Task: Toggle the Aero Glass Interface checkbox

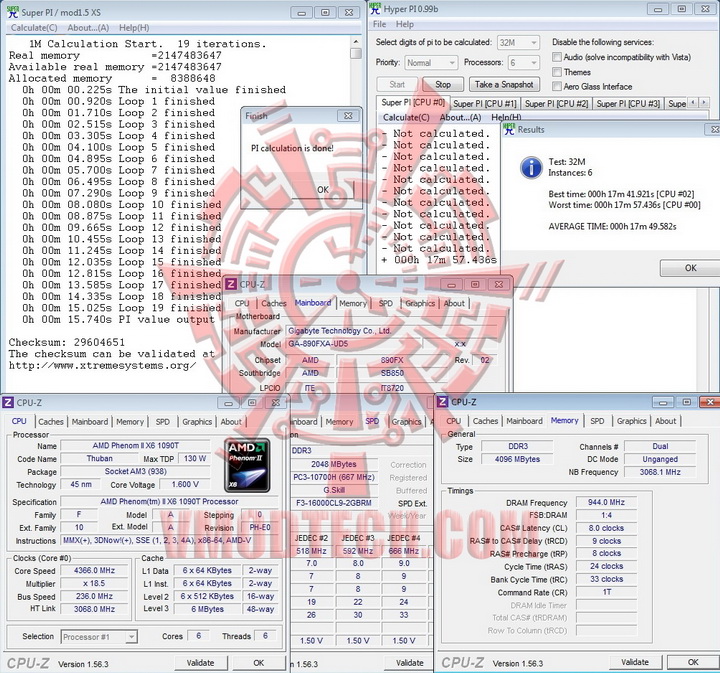Action: tap(557, 86)
